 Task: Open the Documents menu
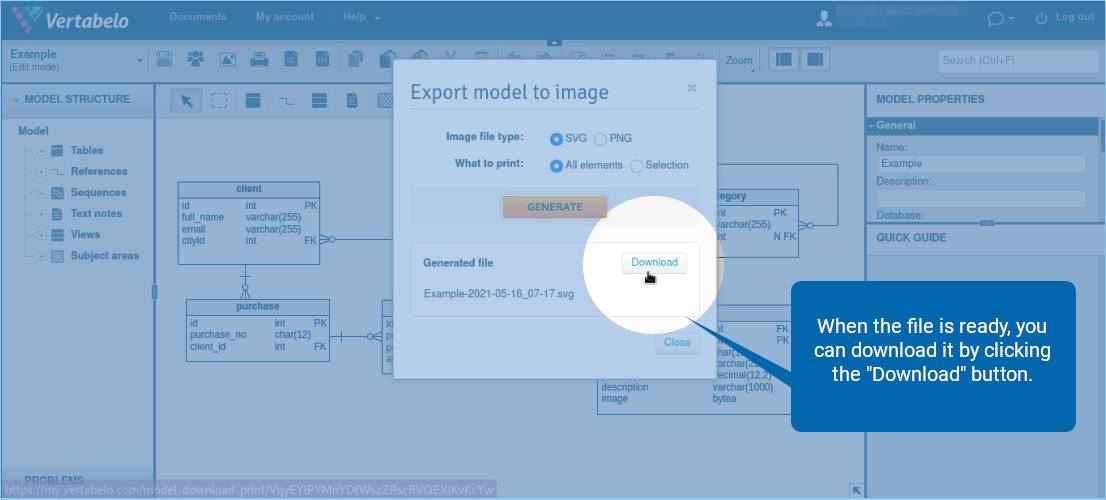pos(198,17)
